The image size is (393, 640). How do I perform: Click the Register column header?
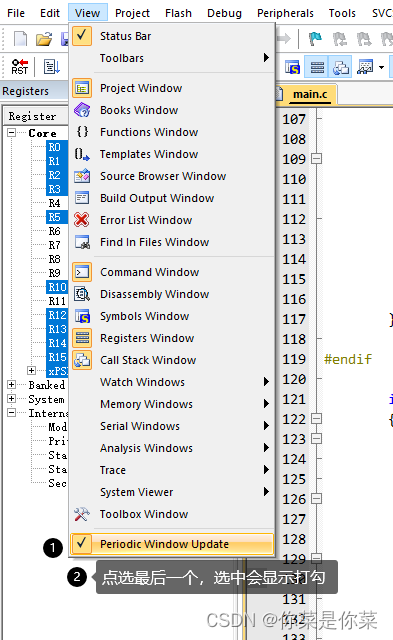(36, 116)
